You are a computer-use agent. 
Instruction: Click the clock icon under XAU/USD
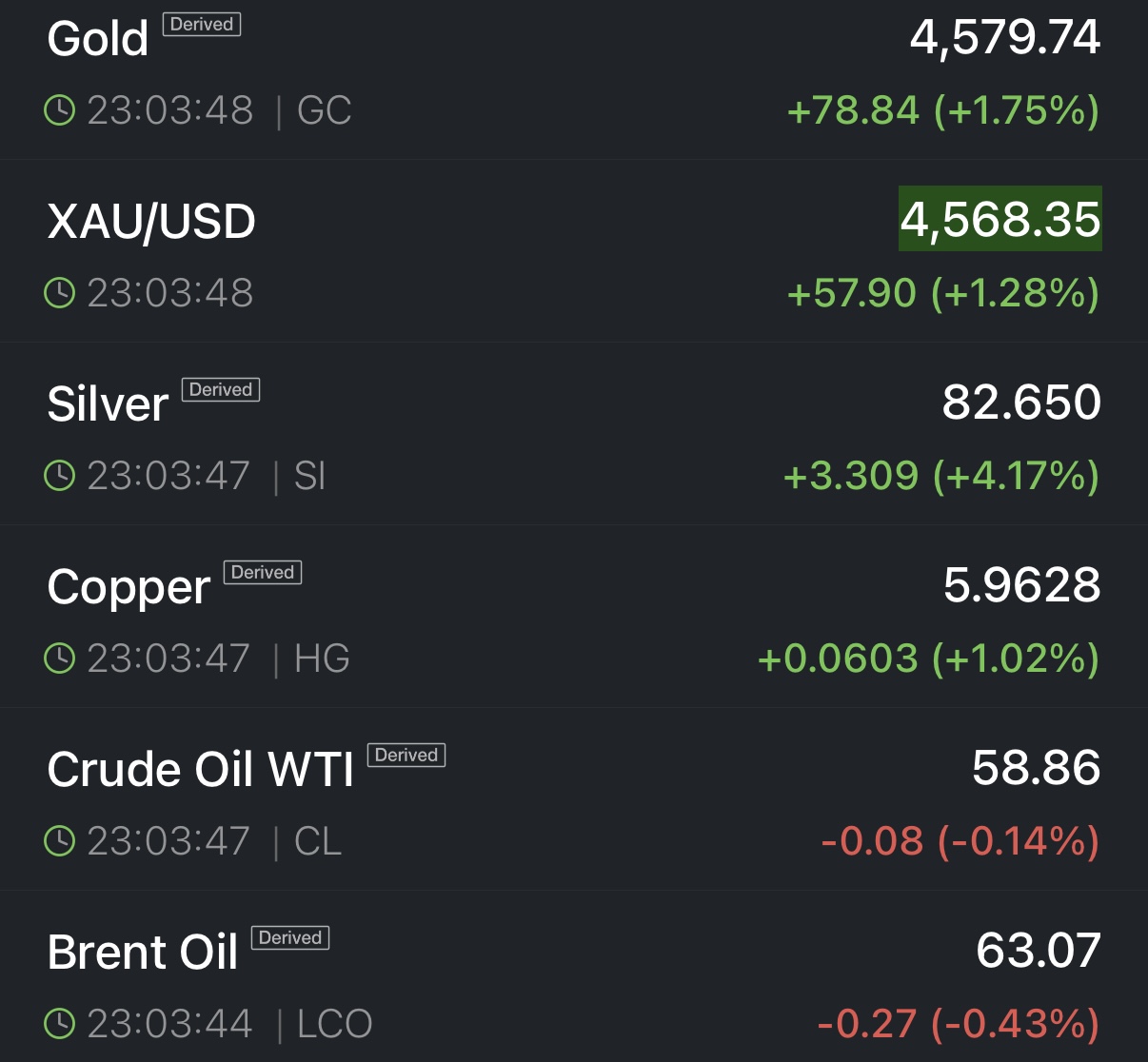(59, 293)
